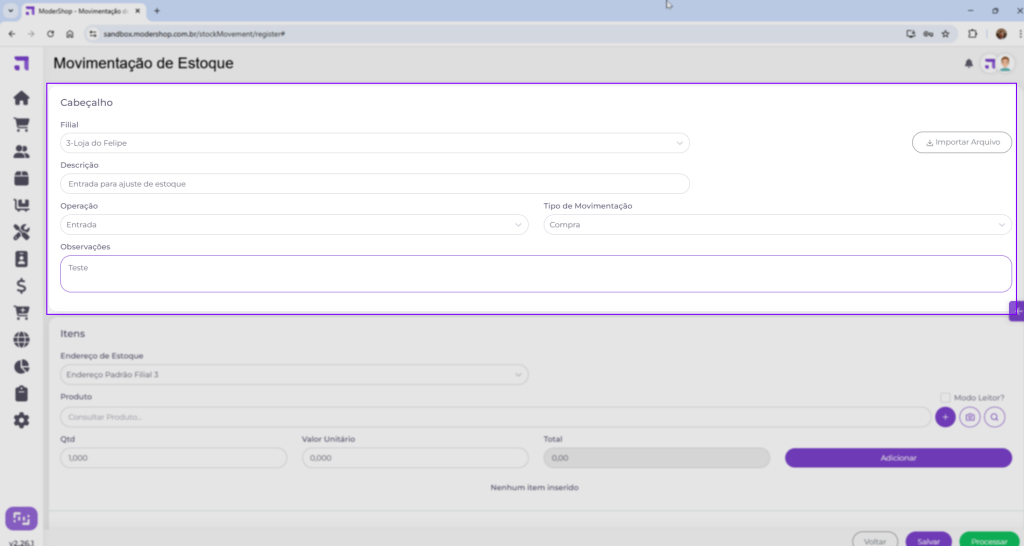Open the settings gear in sidebar
Screen dimensions: 1024x546
tap(21, 420)
